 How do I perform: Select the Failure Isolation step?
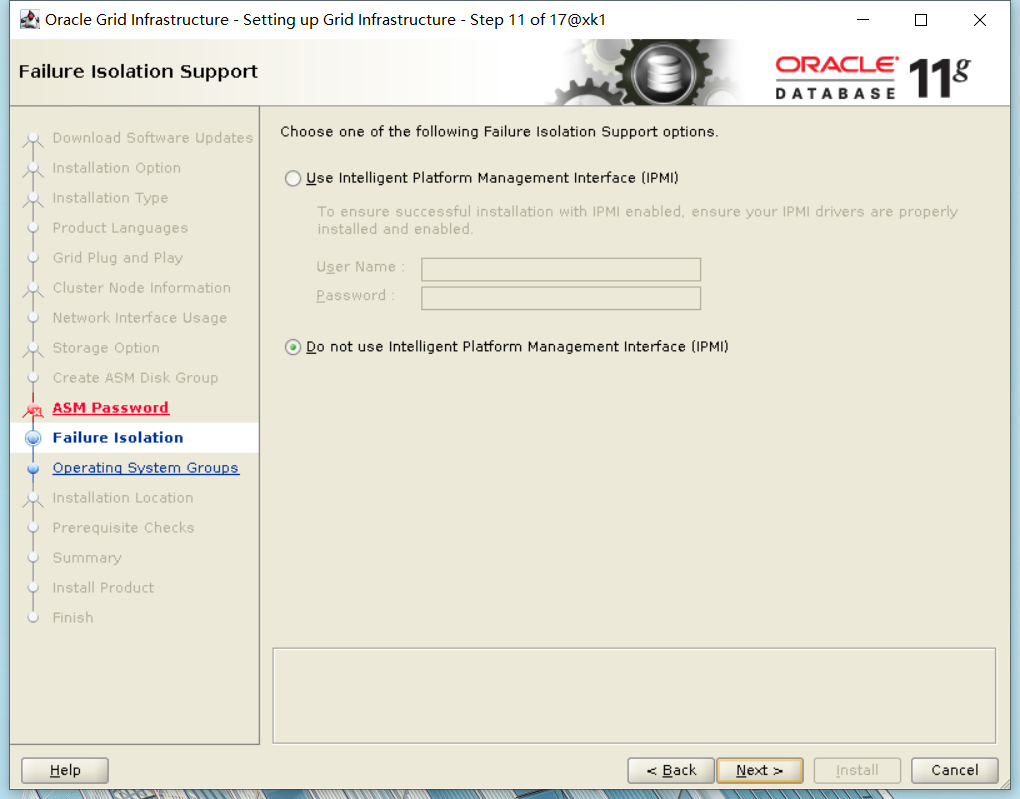tap(118, 438)
